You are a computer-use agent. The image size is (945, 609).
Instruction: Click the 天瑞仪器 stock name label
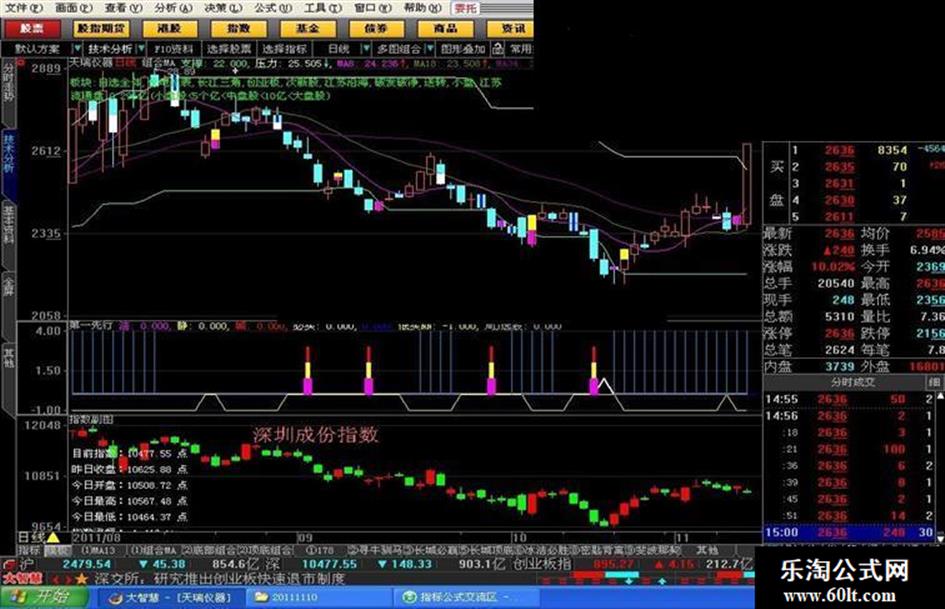tap(91, 62)
